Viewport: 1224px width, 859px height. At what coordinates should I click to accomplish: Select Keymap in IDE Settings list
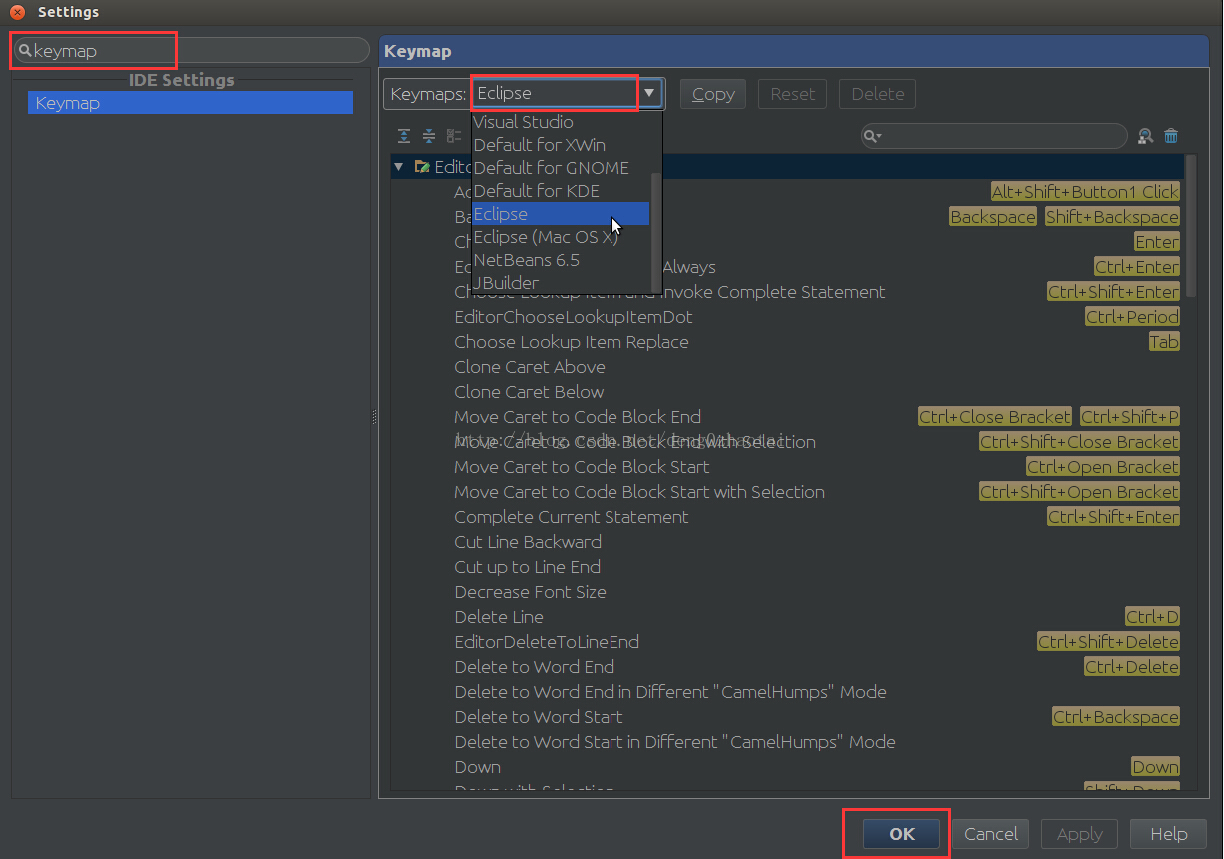coord(190,103)
